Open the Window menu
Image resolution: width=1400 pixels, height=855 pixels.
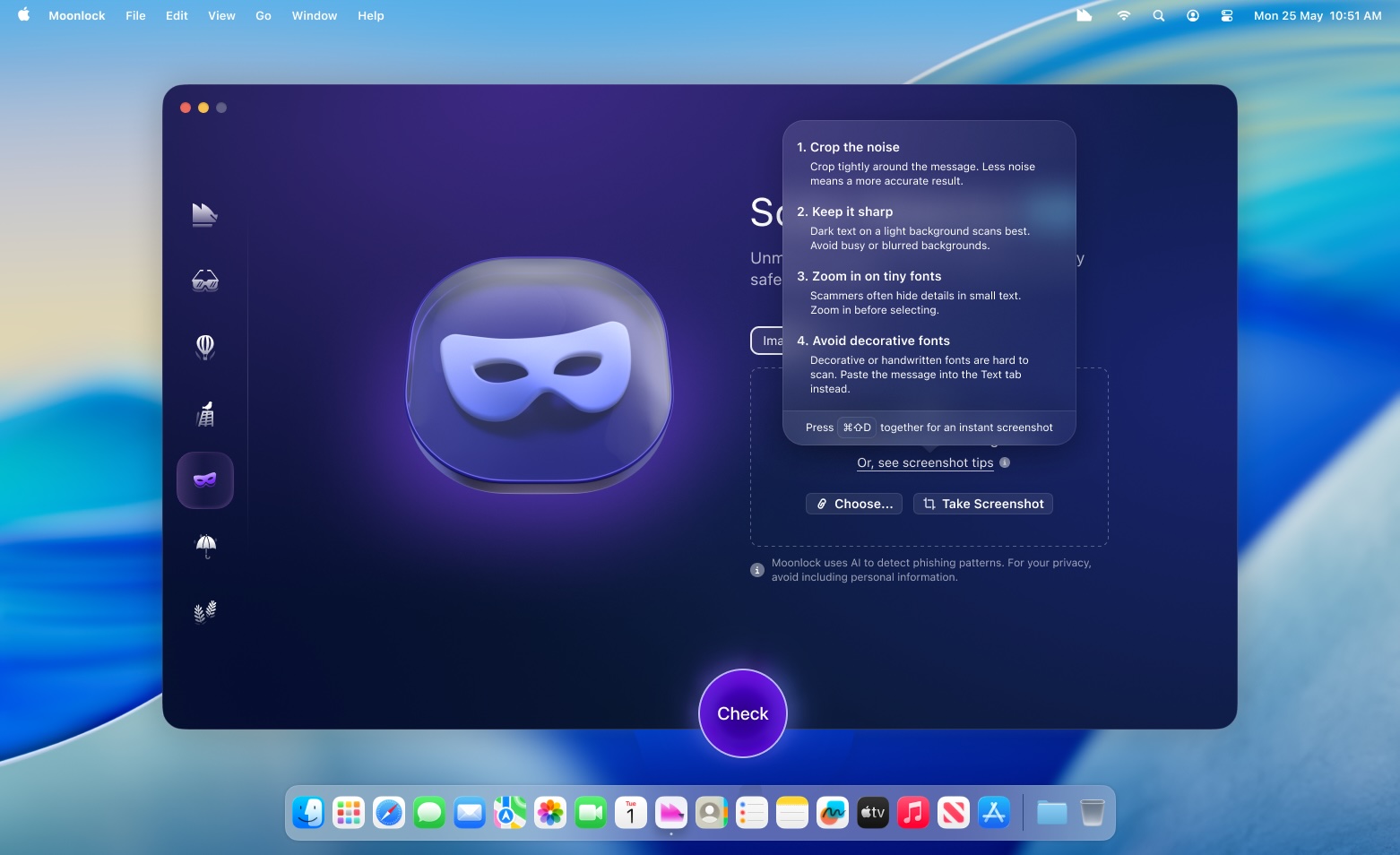pyautogui.click(x=315, y=15)
